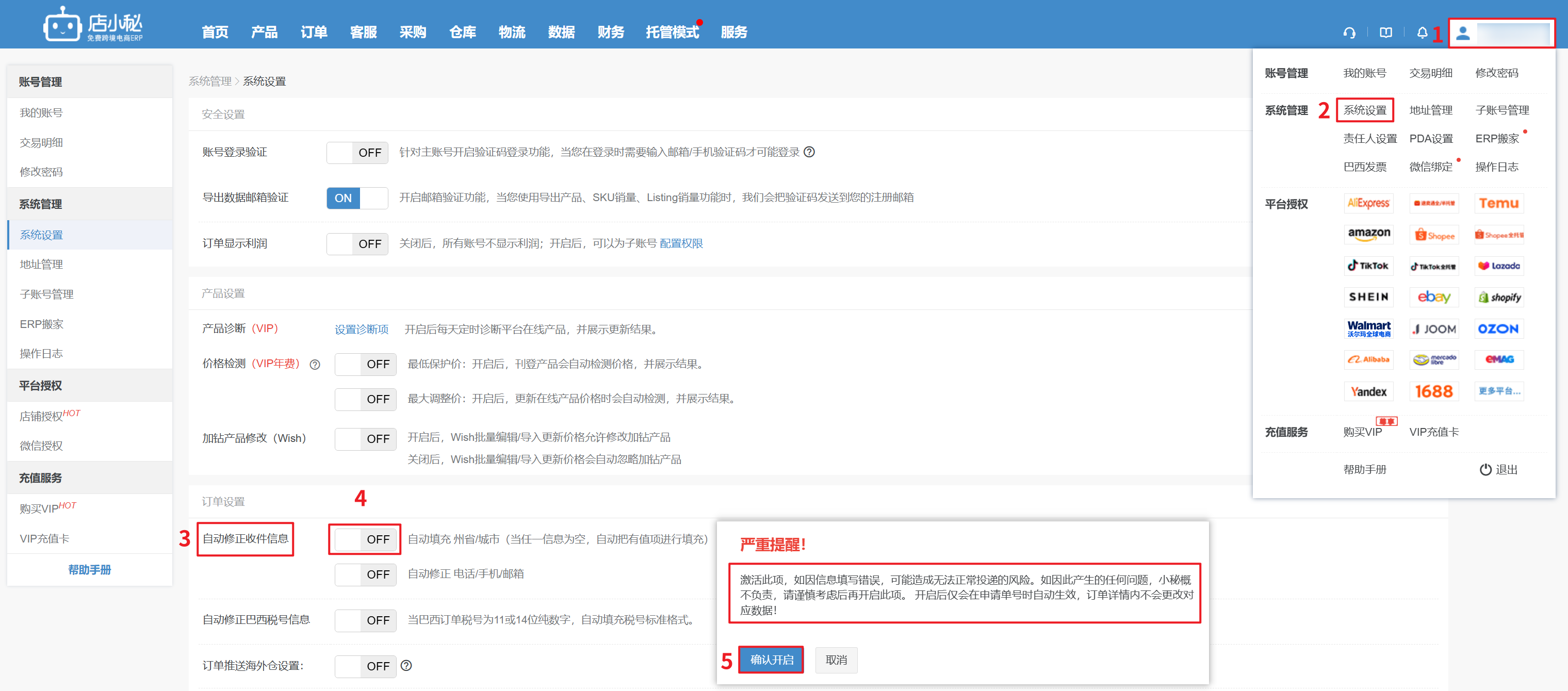The width and height of the screenshot is (1568, 691).
Task: Toggle 导出数据邮箱验证 ON switch
Action: (x=357, y=198)
